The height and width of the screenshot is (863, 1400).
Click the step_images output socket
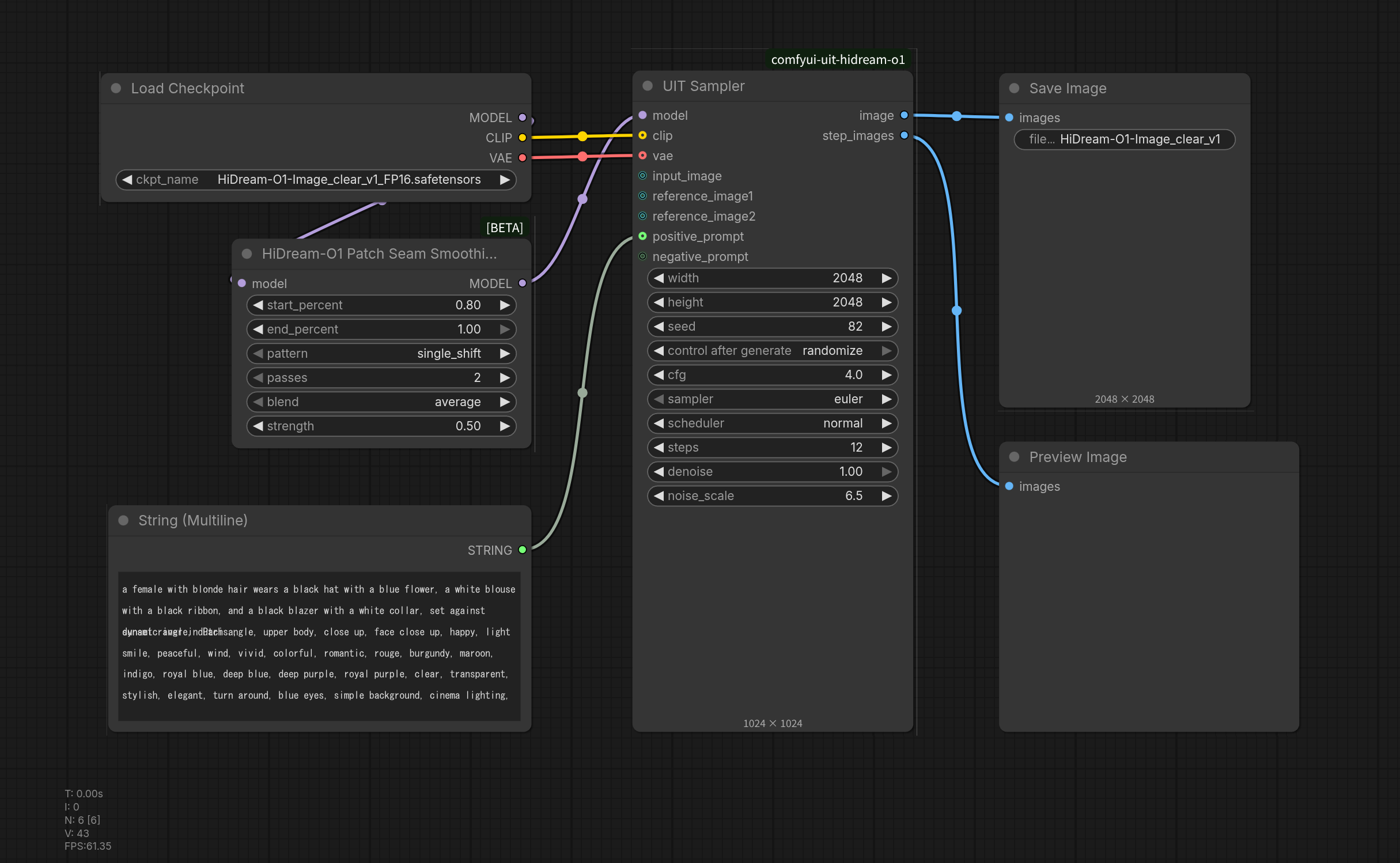pyautogui.click(x=904, y=135)
